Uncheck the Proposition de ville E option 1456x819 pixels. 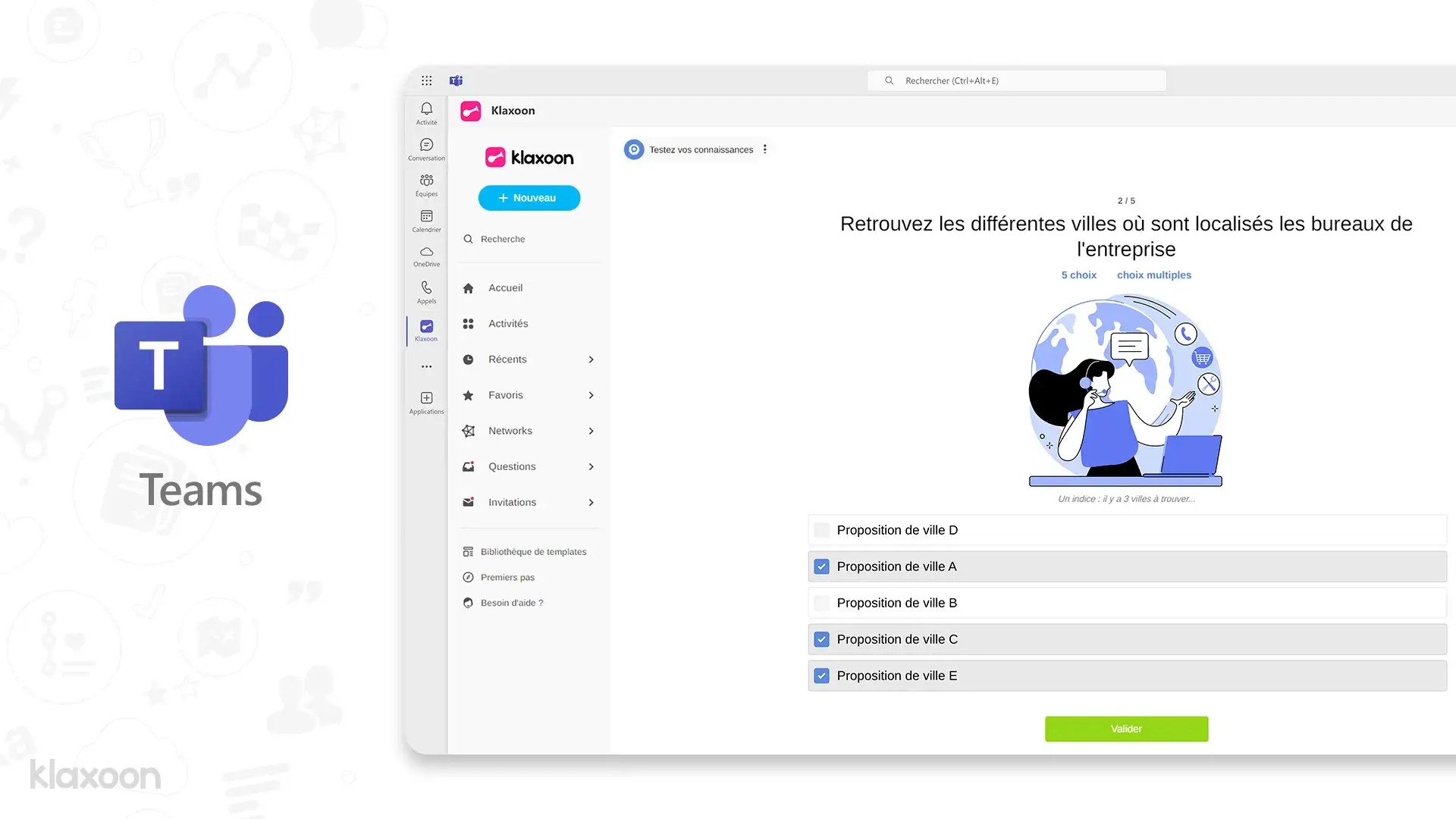[x=821, y=675]
